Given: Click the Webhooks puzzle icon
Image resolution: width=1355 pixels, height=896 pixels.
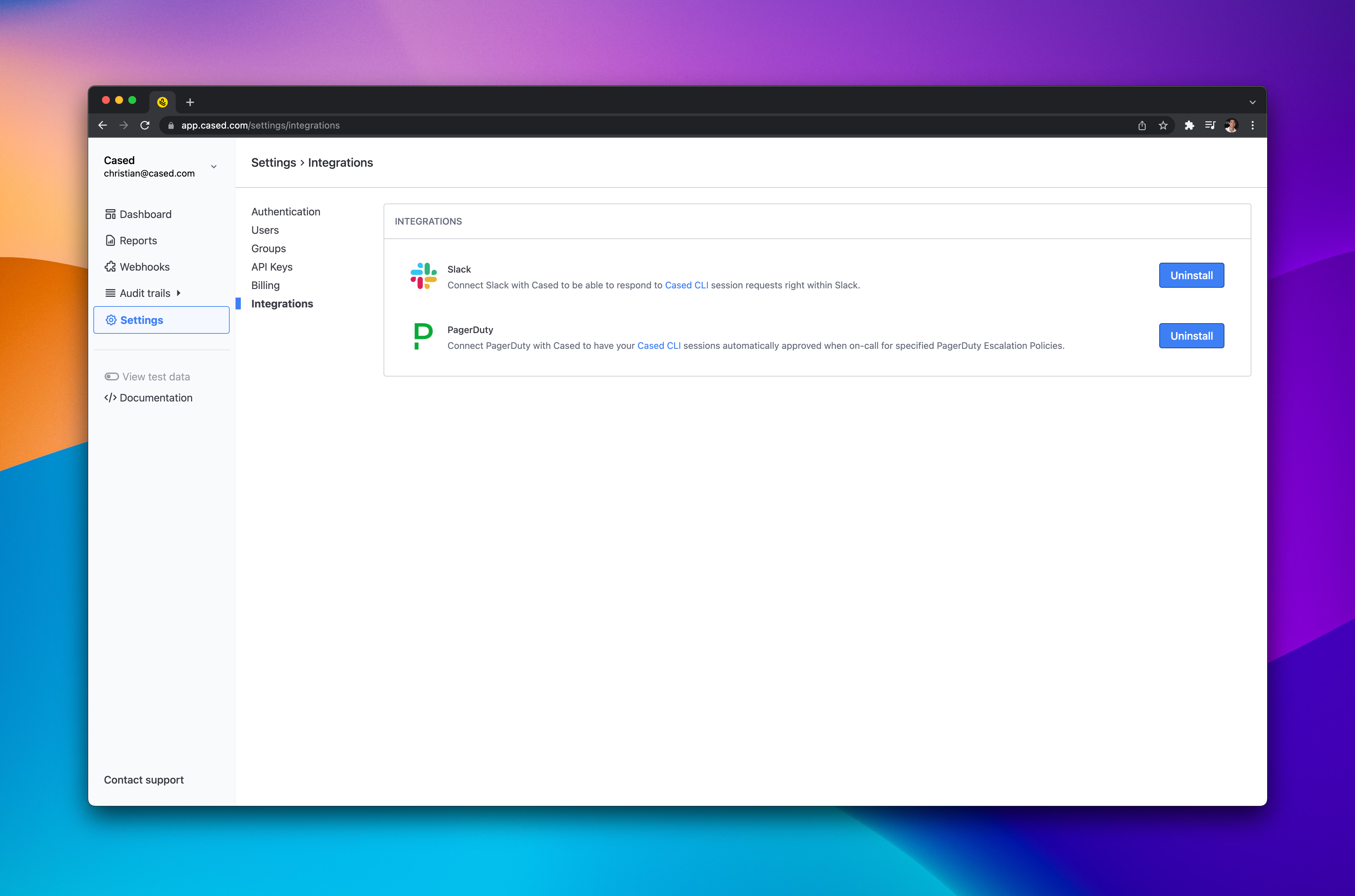Looking at the screenshot, I should coord(110,267).
